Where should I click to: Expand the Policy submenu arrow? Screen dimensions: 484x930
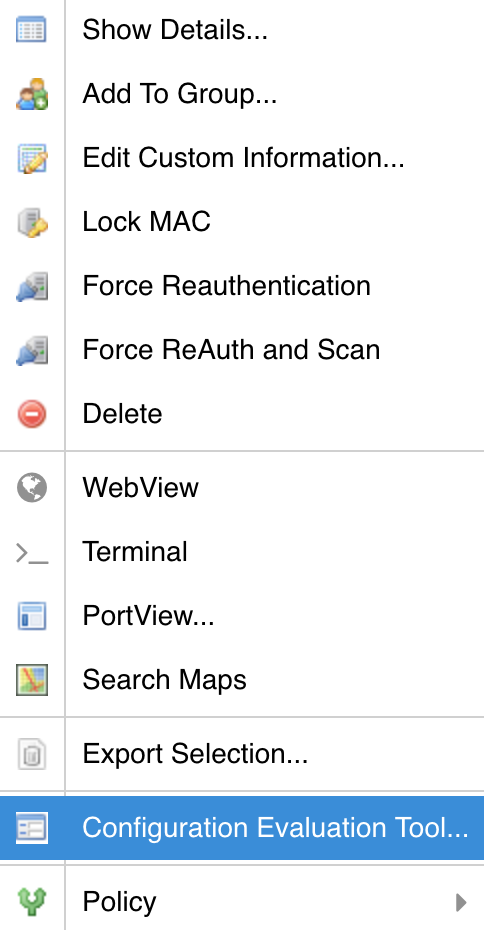coord(461,902)
